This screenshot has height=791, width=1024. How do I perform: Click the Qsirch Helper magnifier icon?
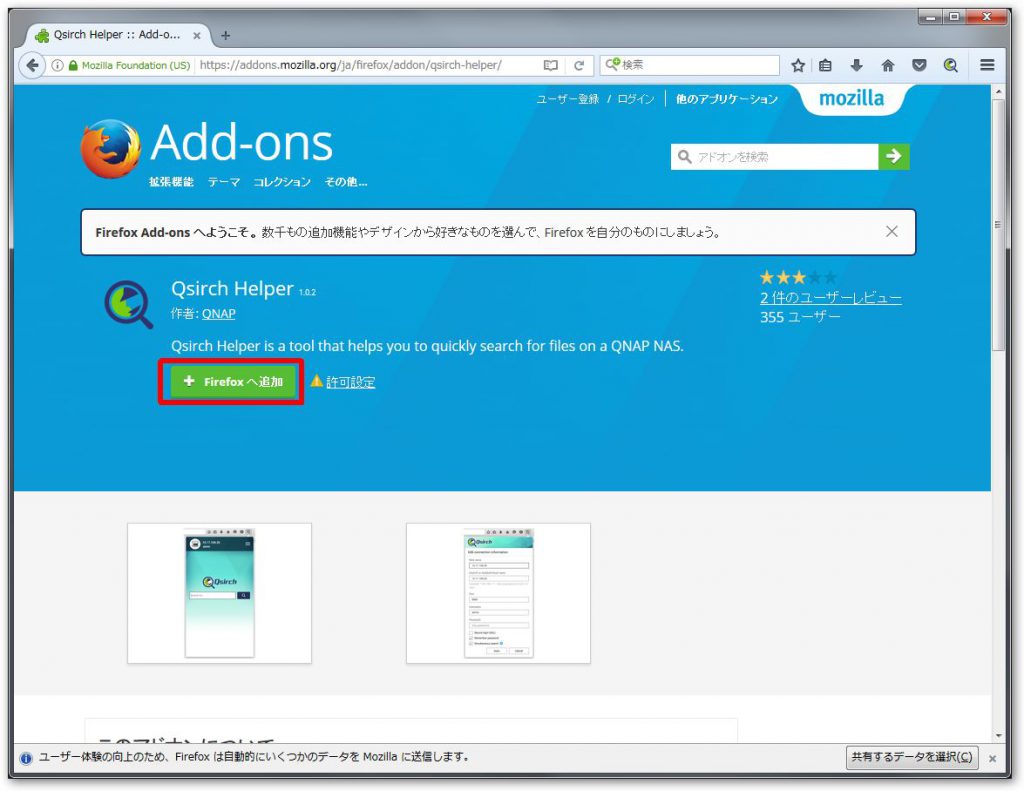129,304
